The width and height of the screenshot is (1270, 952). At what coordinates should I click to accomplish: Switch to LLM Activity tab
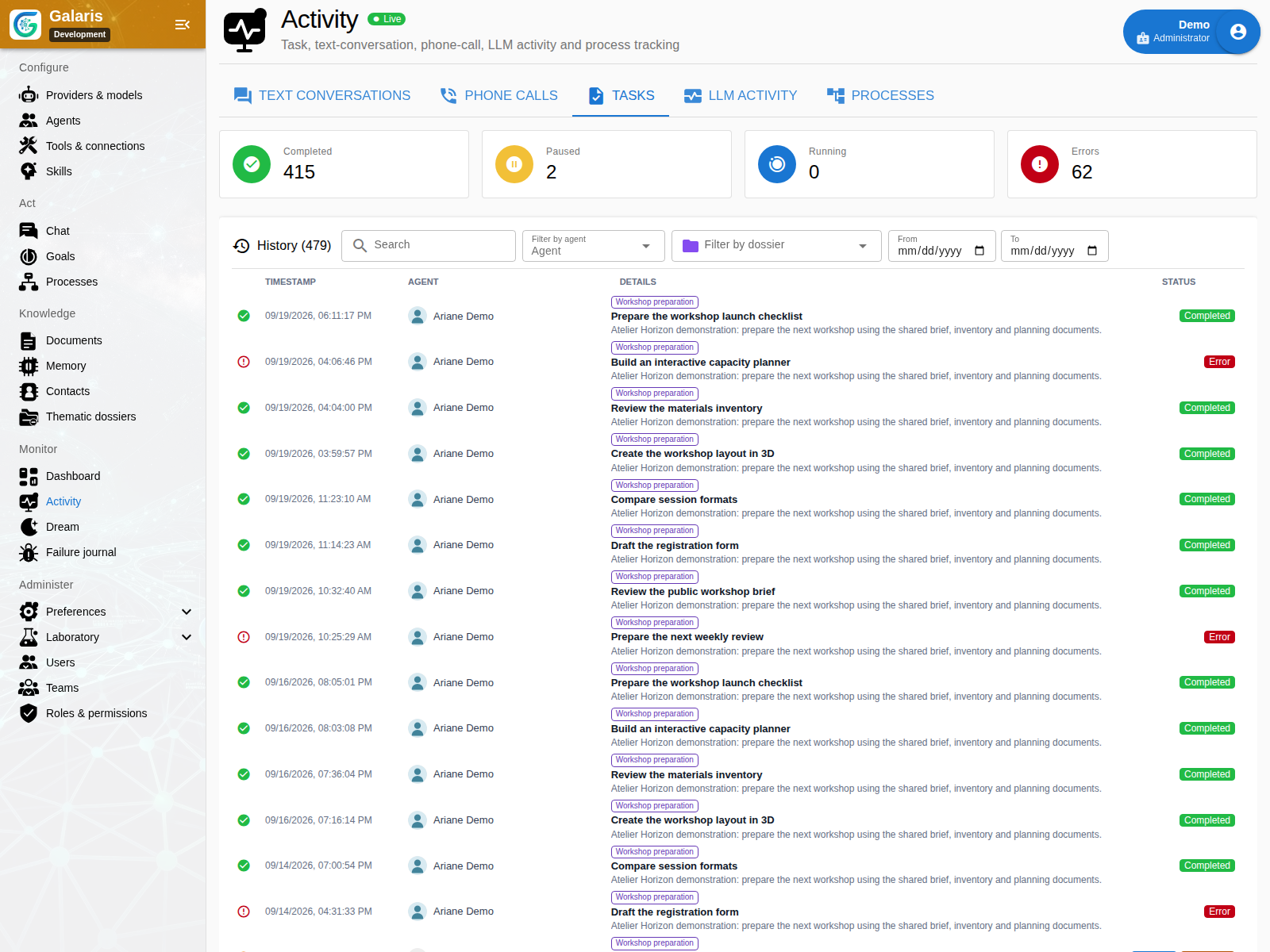click(741, 95)
